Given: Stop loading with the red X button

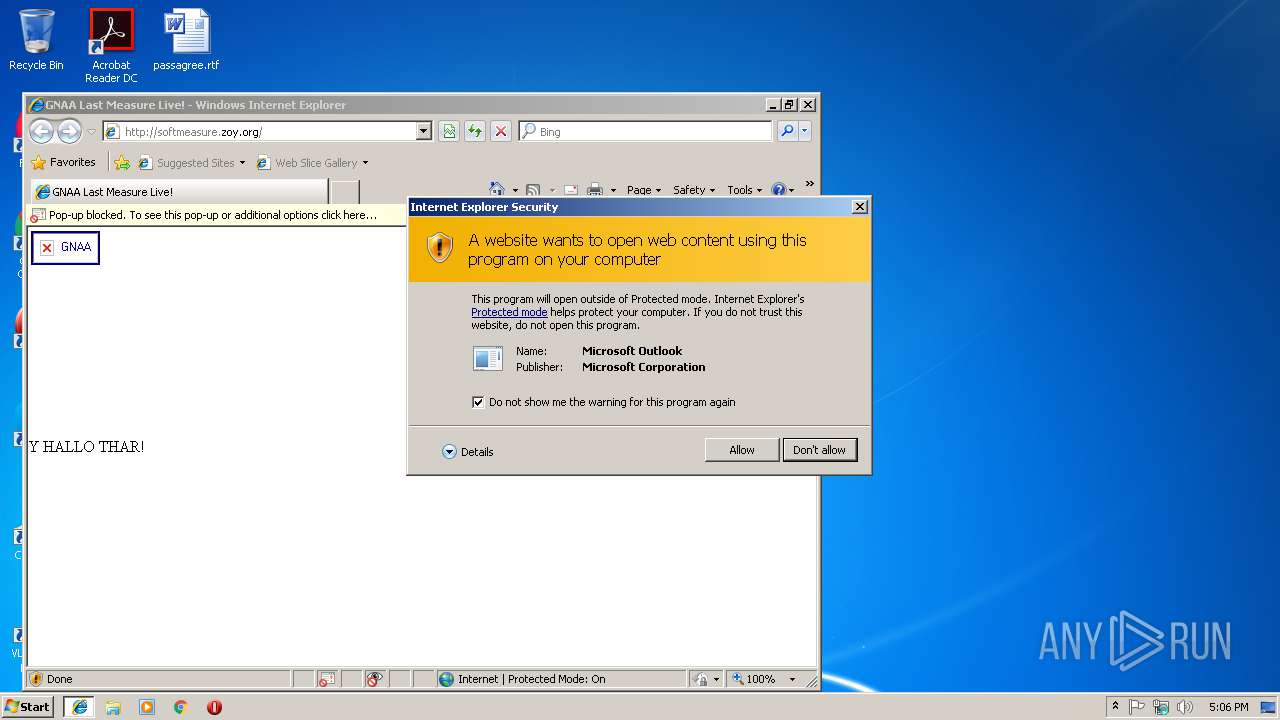Looking at the screenshot, I should (x=501, y=131).
